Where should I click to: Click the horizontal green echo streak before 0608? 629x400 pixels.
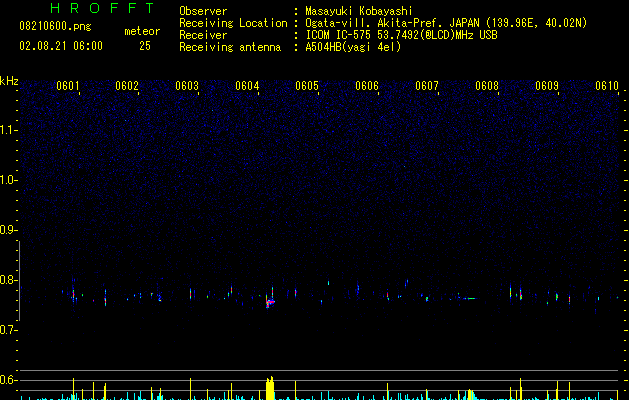click(469, 298)
